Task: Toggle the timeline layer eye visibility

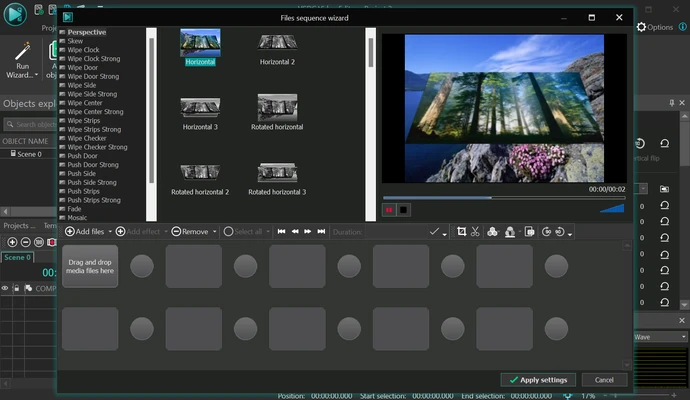Action: pyautogui.click(x=5, y=288)
